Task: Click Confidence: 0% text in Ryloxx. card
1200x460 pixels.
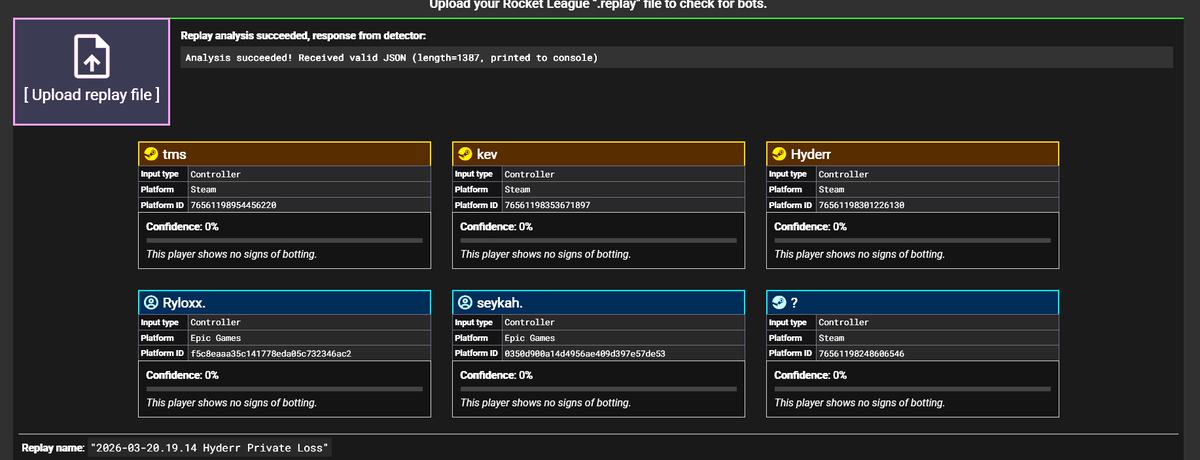Action: [182, 375]
